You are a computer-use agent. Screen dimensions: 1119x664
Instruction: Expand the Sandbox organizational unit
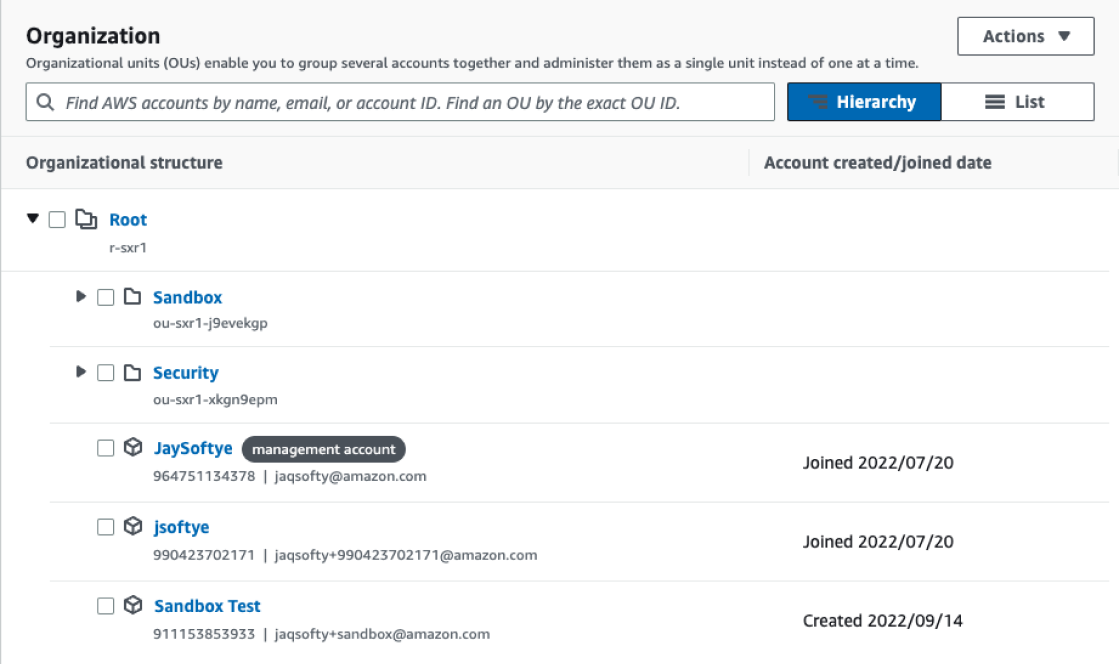81,296
